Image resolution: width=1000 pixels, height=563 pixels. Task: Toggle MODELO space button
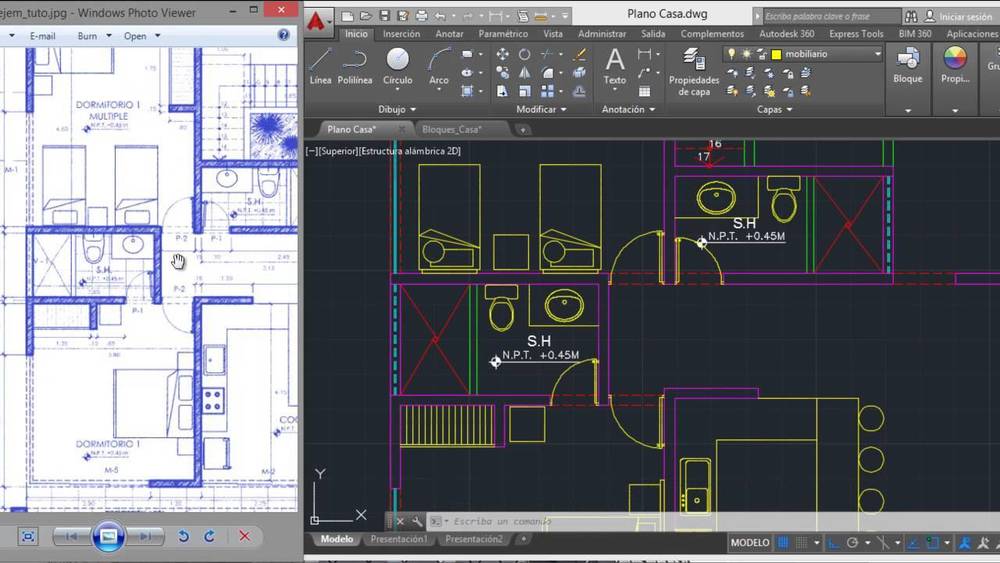(749, 543)
